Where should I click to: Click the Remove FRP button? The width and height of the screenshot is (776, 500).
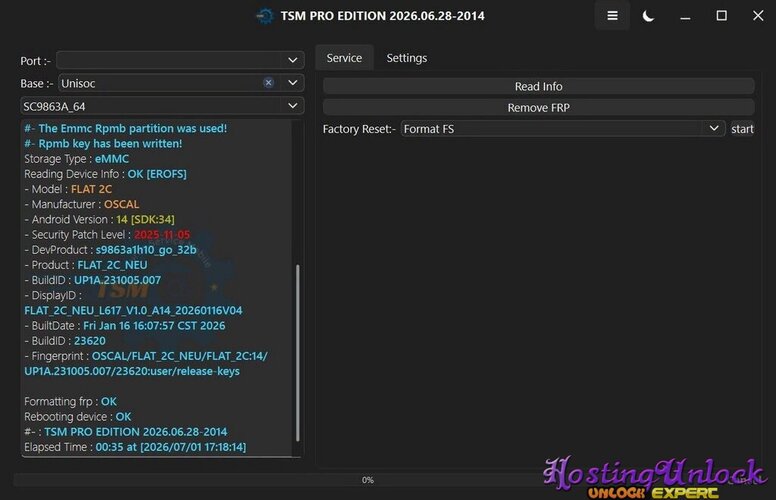coord(538,107)
